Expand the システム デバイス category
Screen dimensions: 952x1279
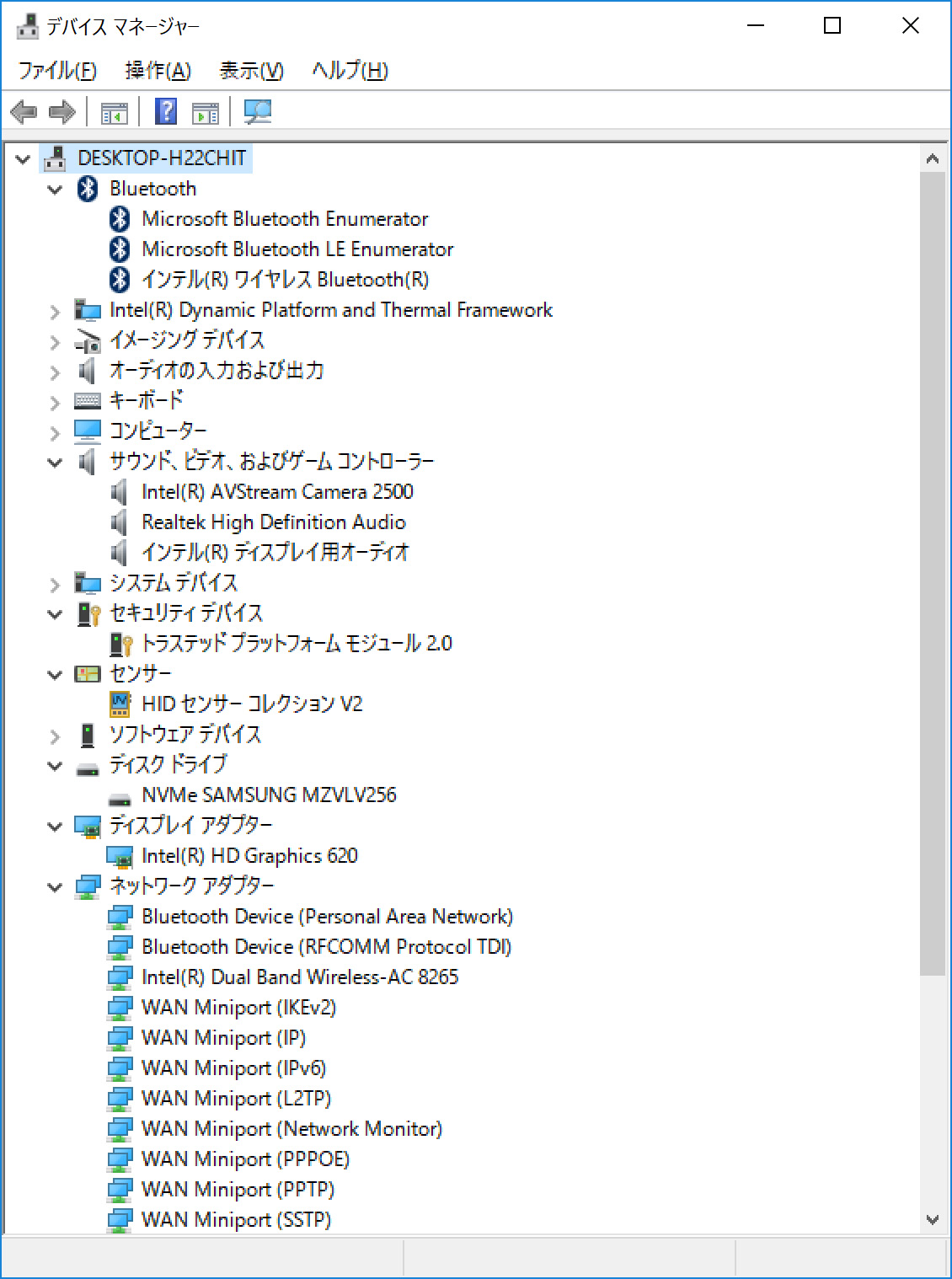pos(55,585)
